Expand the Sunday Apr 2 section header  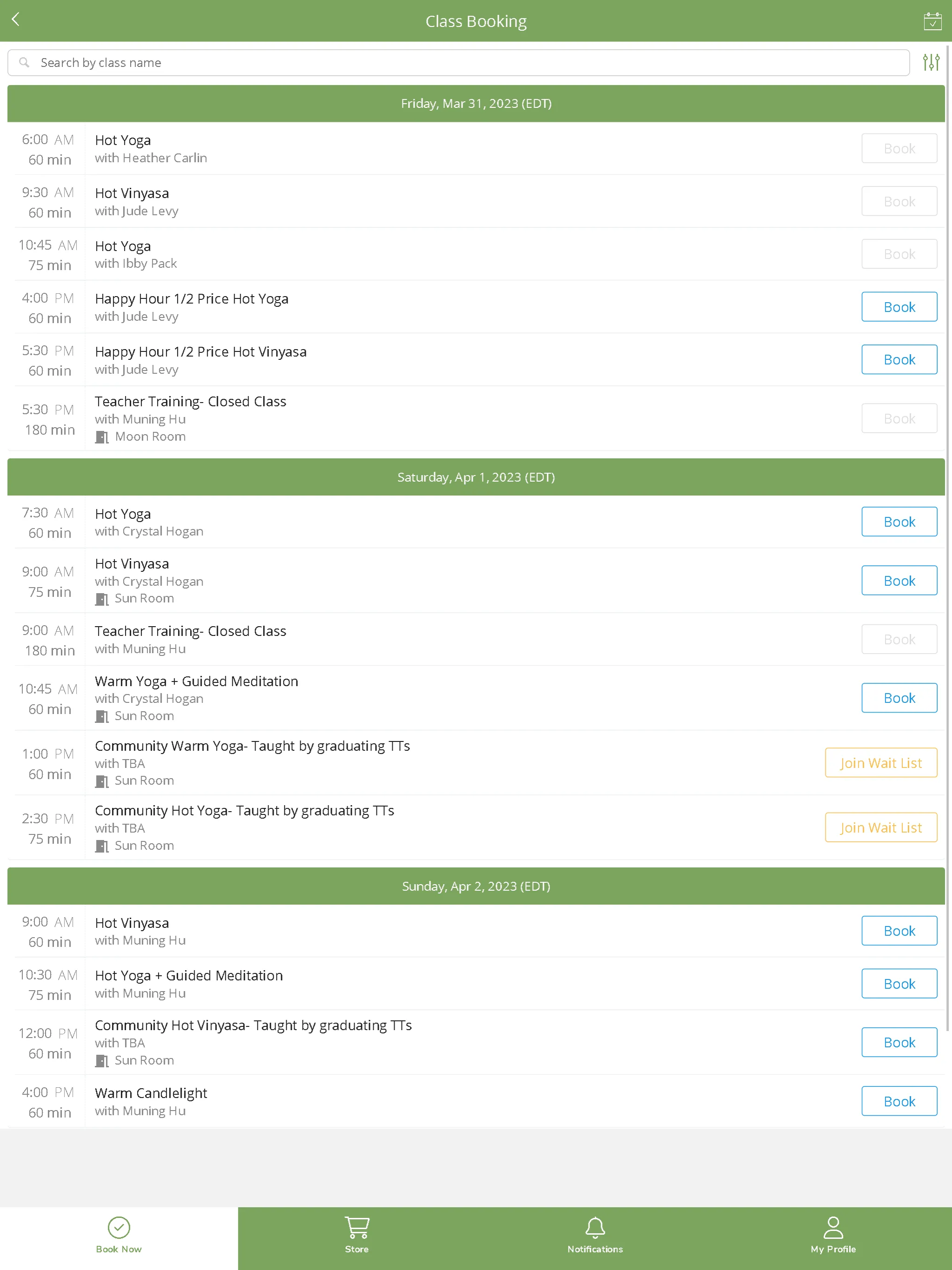click(x=476, y=886)
